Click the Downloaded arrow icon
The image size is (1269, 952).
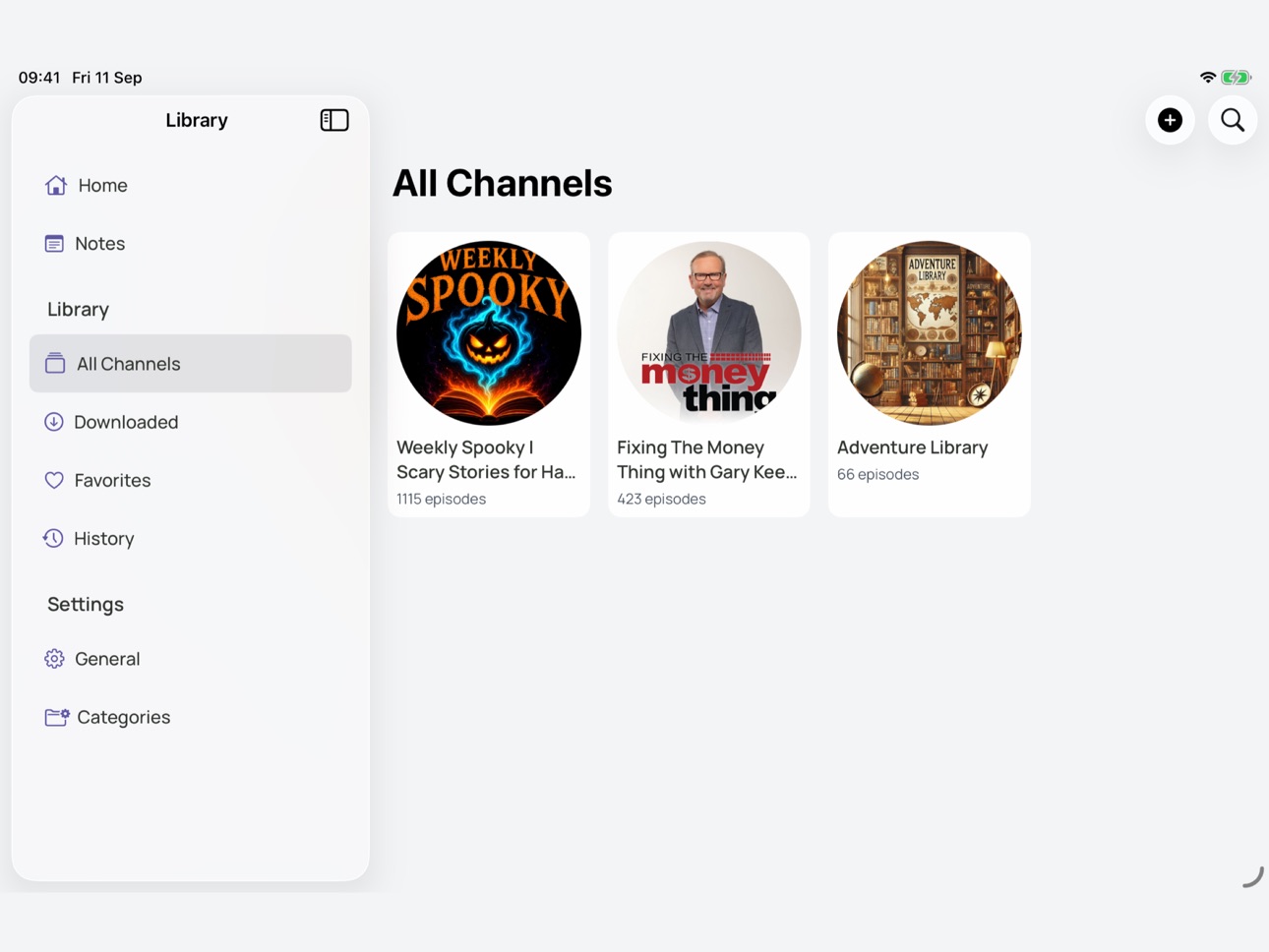[54, 422]
